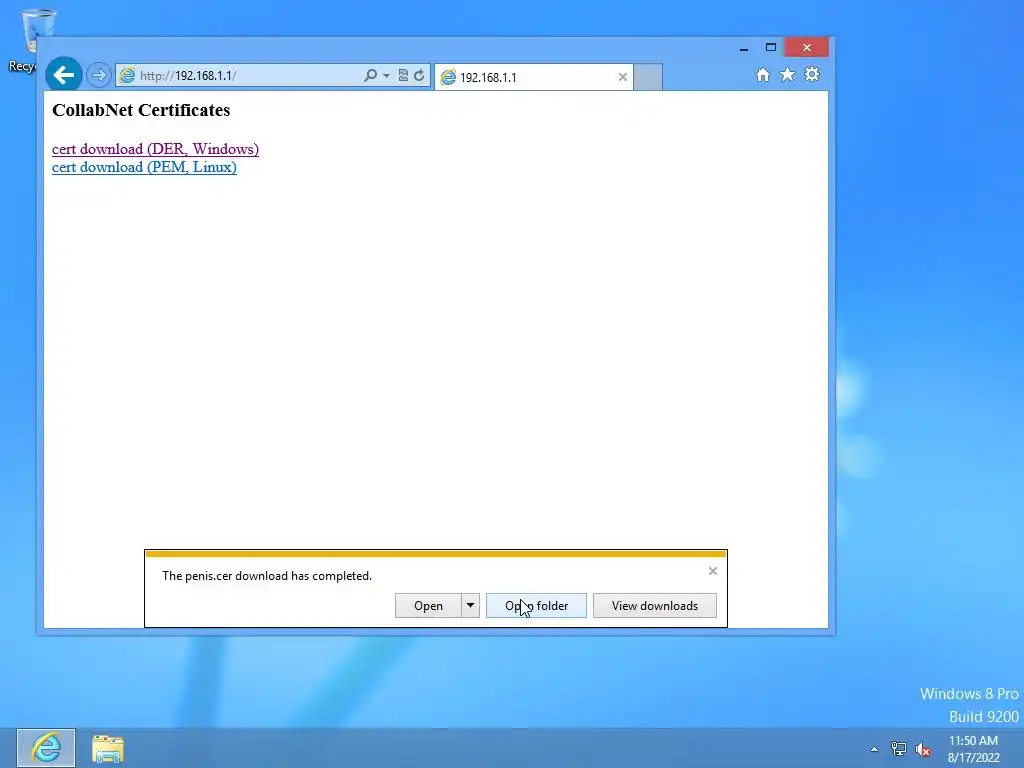The height and width of the screenshot is (768, 1024).
Task: Select the 192.168.1.1 browser tab
Action: (532, 77)
